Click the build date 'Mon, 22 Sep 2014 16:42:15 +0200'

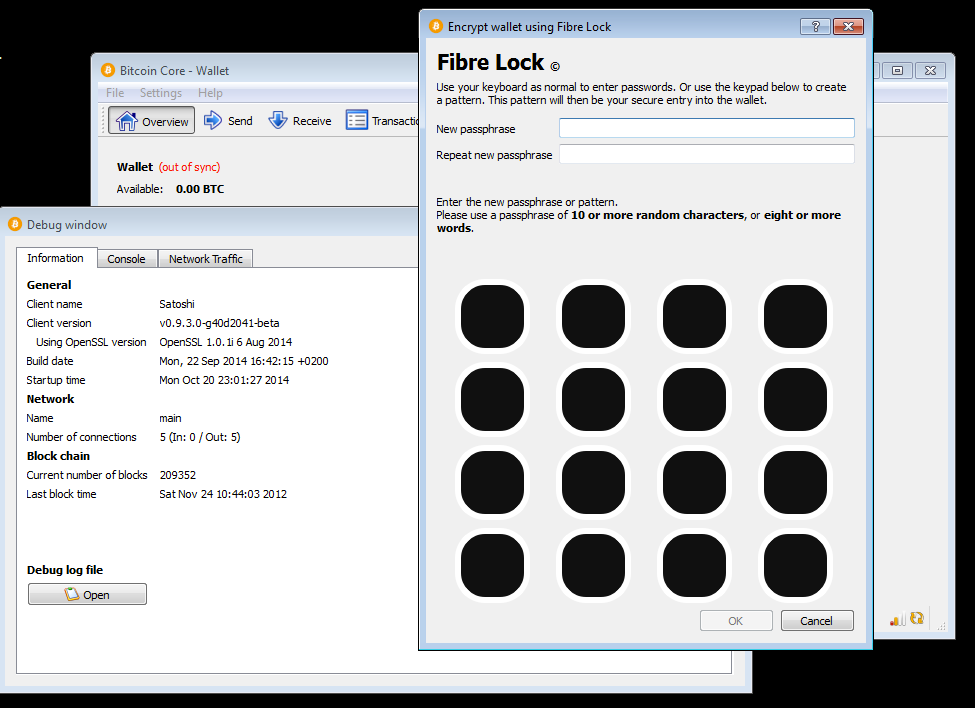244,361
